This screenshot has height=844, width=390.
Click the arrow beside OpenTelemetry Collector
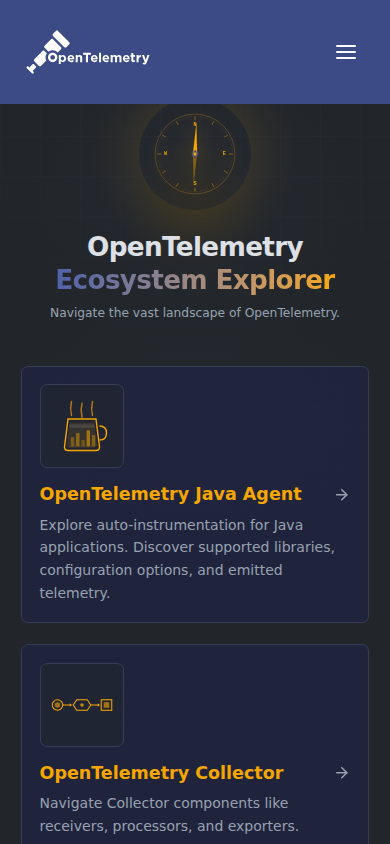[342, 773]
